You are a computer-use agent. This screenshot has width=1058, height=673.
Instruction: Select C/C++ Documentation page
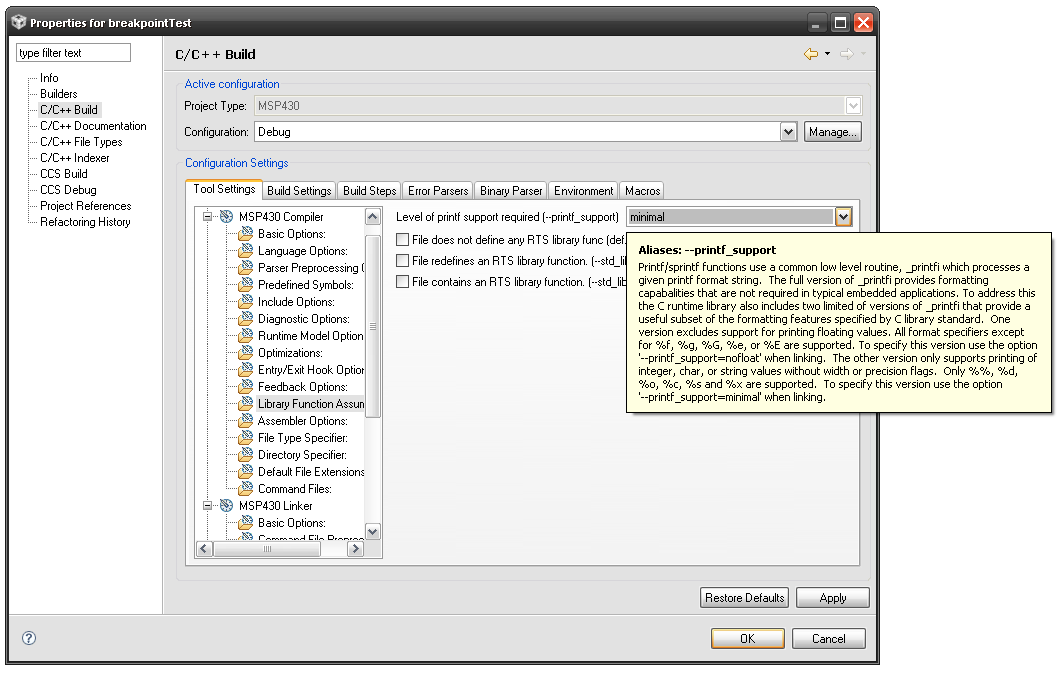(93, 126)
